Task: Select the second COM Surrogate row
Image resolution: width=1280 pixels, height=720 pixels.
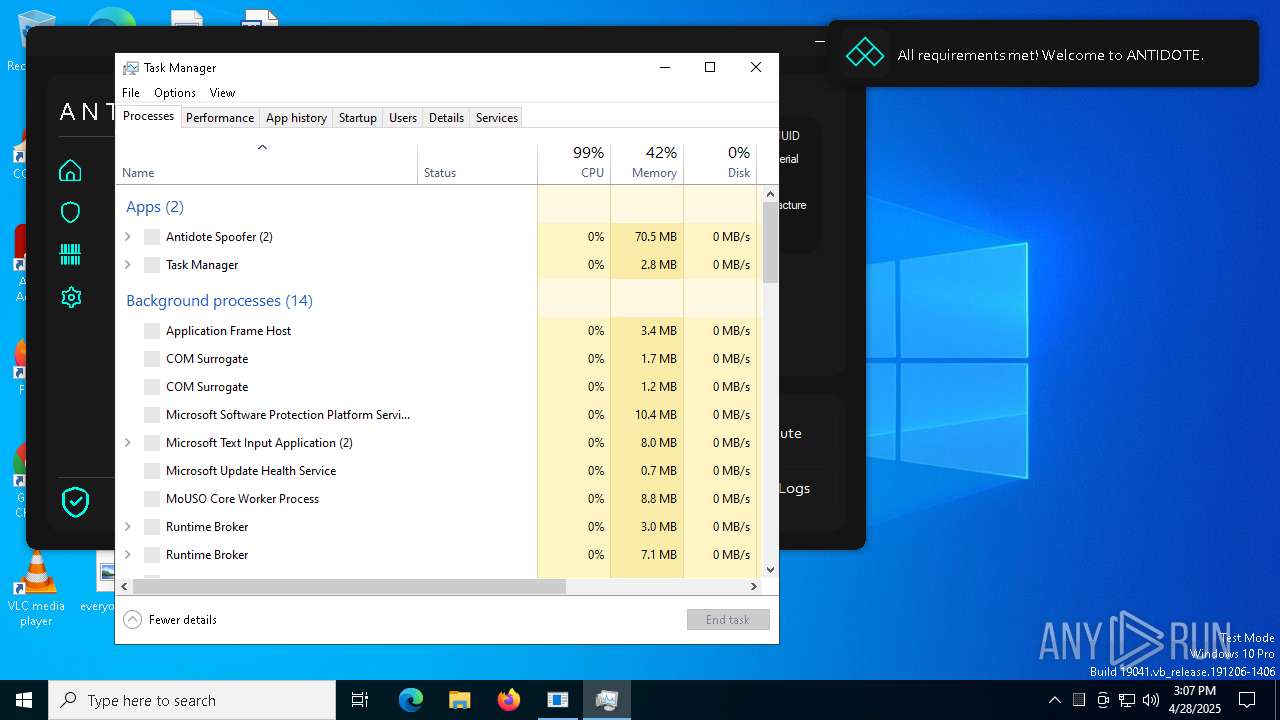Action: pyautogui.click(x=437, y=387)
